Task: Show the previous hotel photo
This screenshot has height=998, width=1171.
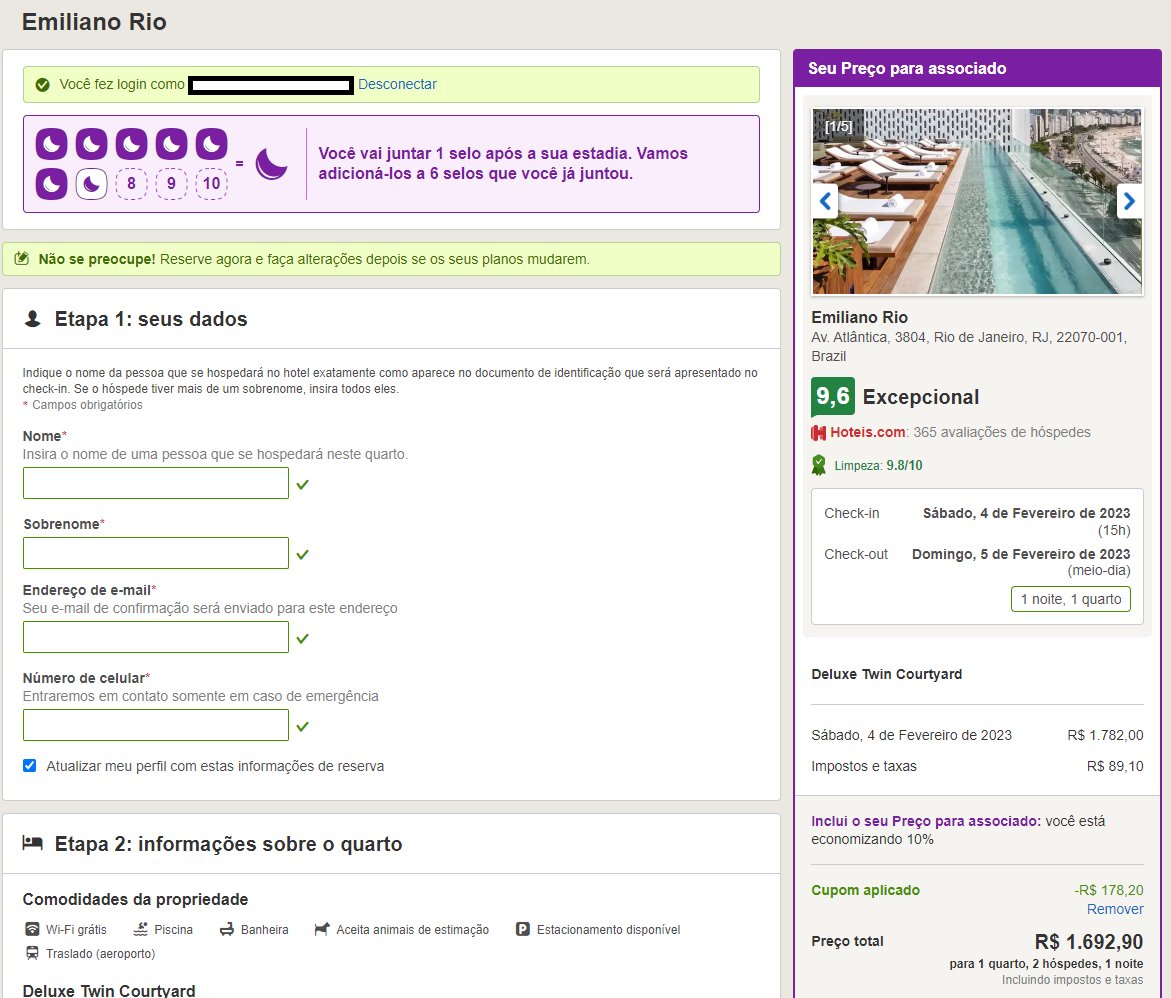Action: tap(825, 201)
